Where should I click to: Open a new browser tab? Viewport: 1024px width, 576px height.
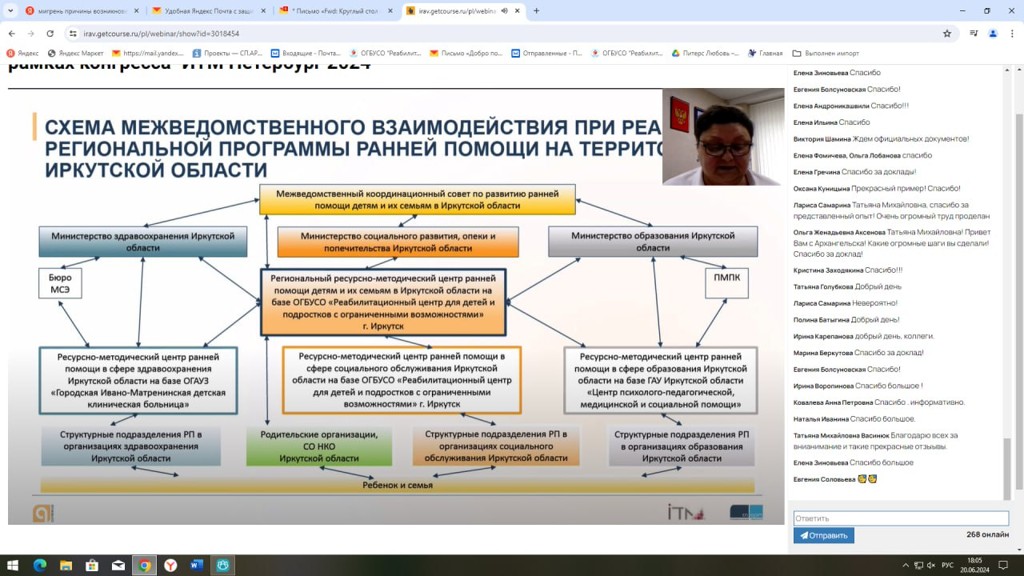[536, 11]
